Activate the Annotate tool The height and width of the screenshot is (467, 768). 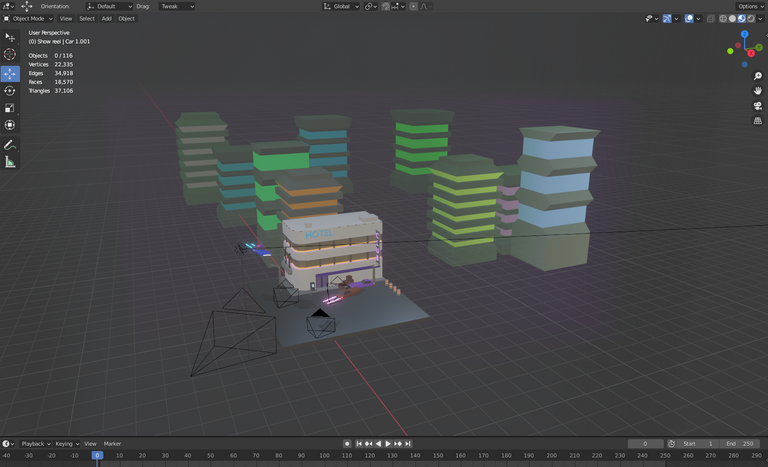[10, 145]
